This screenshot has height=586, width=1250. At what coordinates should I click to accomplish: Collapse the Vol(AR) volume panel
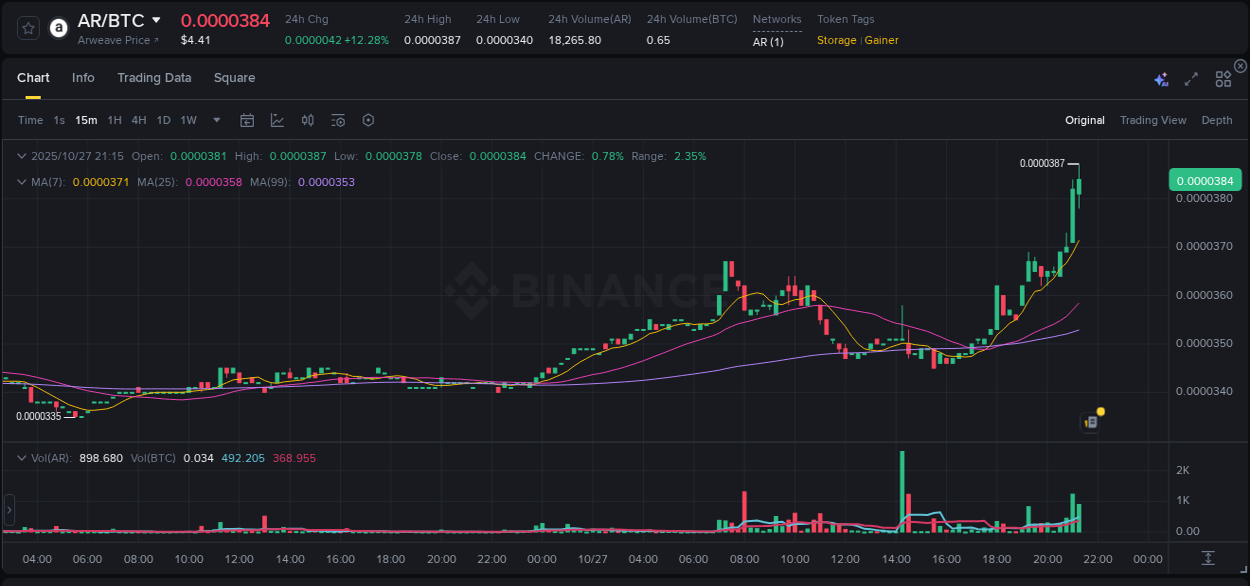pos(20,457)
